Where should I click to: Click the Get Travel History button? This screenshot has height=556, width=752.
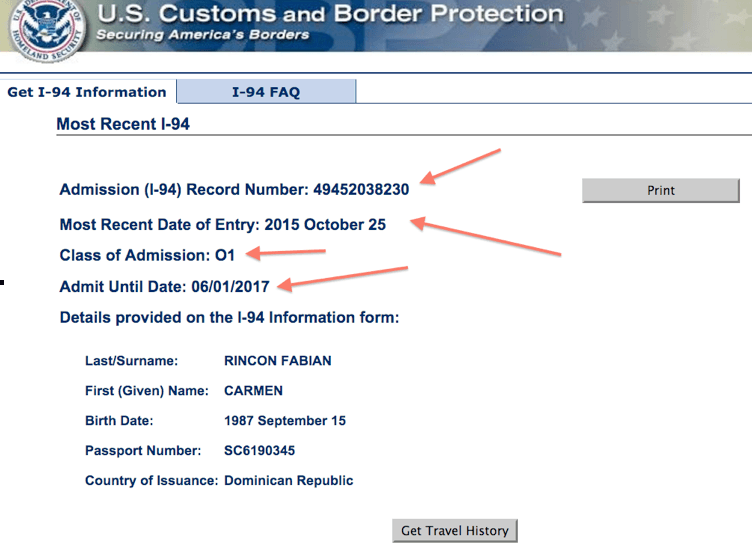tap(455, 531)
